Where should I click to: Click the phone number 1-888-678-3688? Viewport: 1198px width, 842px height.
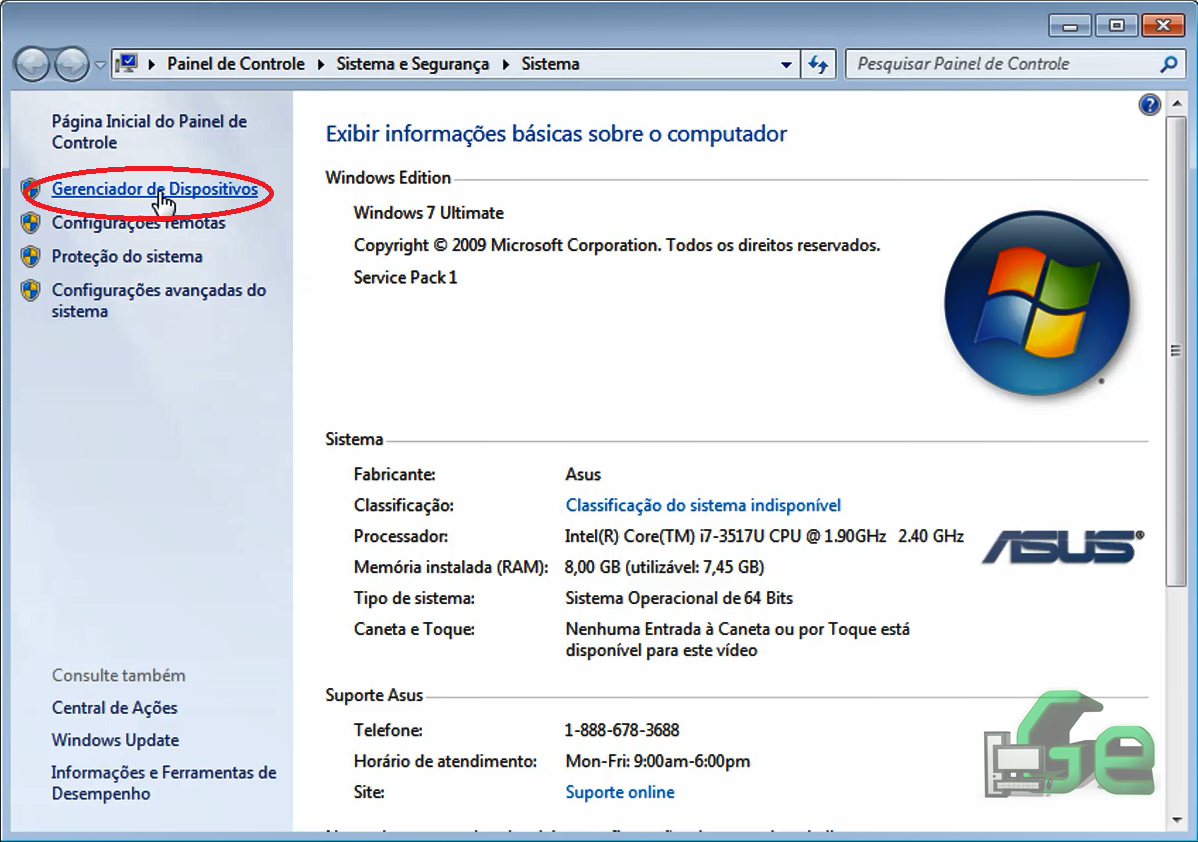pos(622,730)
